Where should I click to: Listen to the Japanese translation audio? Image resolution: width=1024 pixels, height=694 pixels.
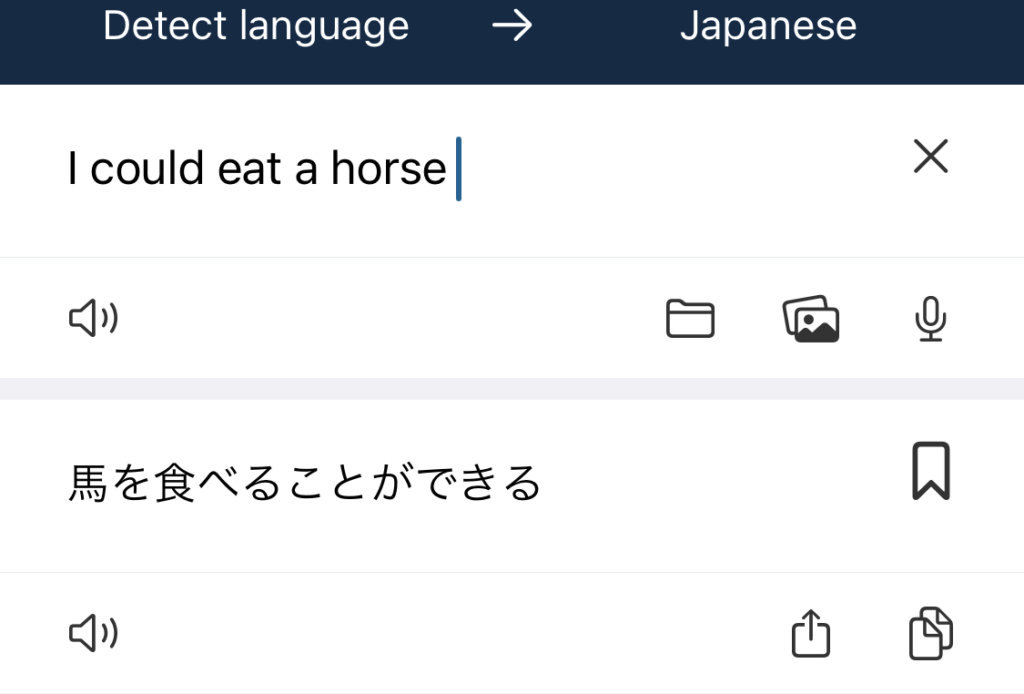(93, 633)
